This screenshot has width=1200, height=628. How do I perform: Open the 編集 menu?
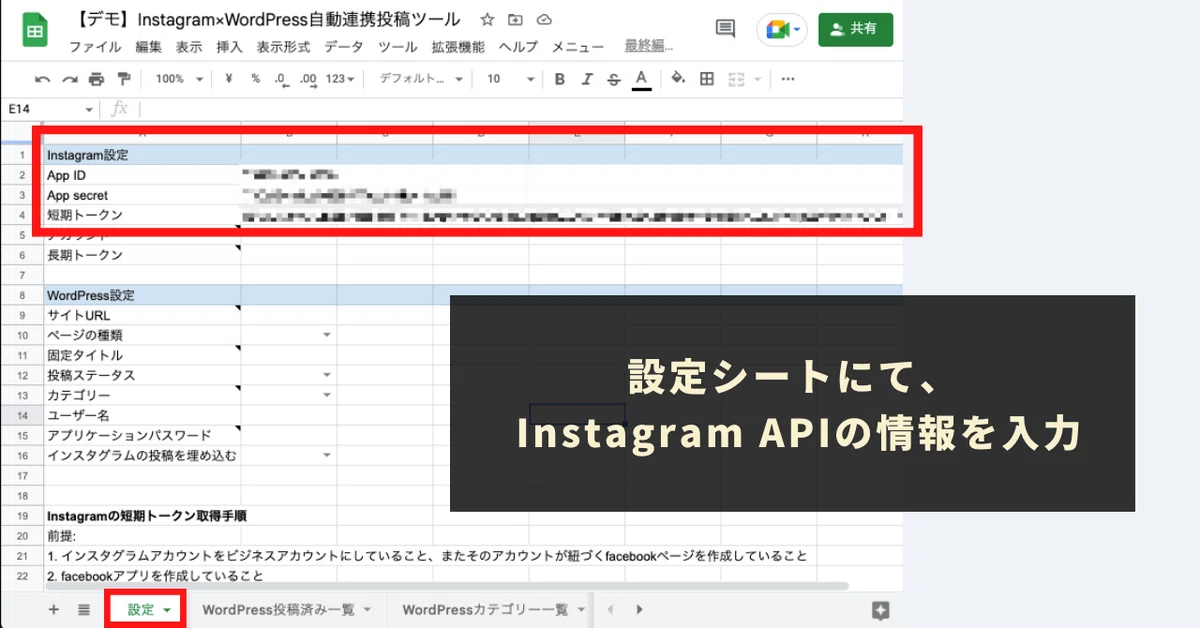click(148, 47)
